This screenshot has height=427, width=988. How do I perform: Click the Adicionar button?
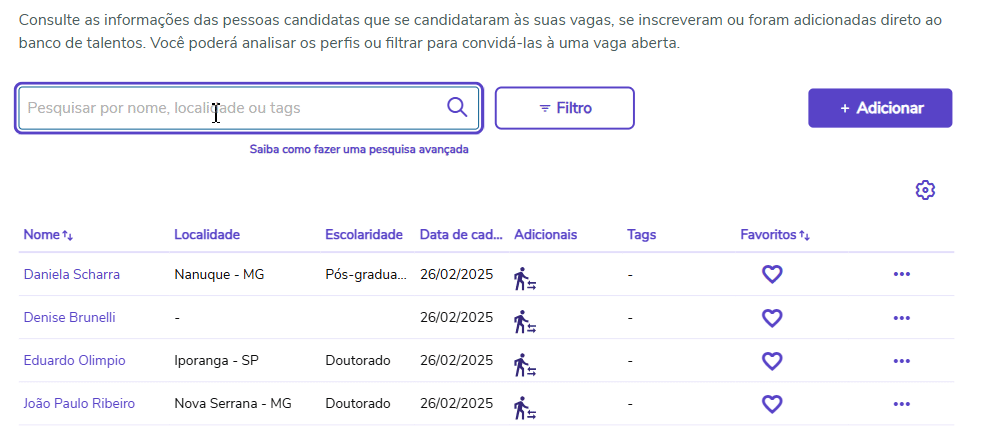coord(880,108)
